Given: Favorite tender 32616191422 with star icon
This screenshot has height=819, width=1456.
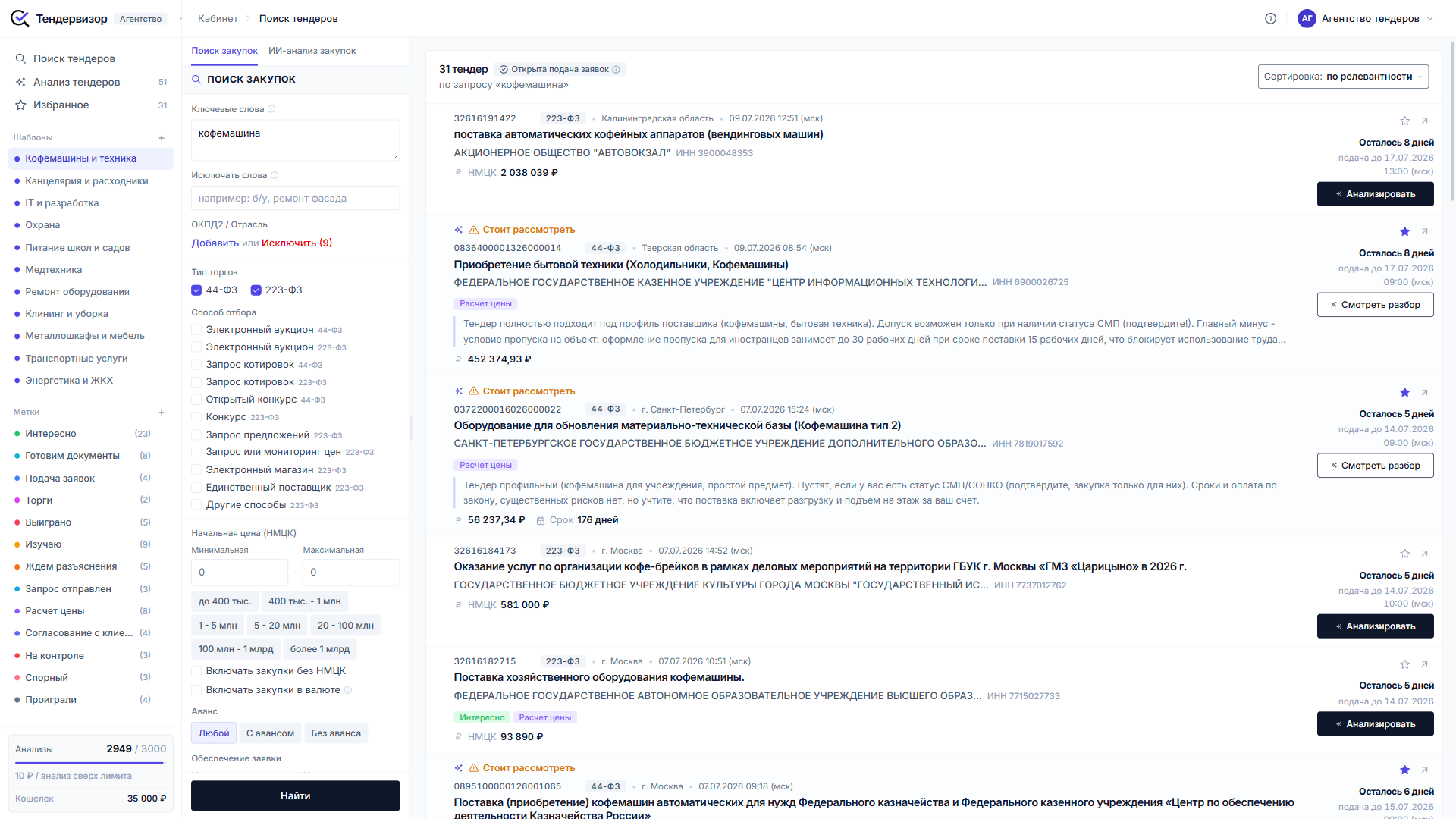Looking at the screenshot, I should tap(1404, 121).
